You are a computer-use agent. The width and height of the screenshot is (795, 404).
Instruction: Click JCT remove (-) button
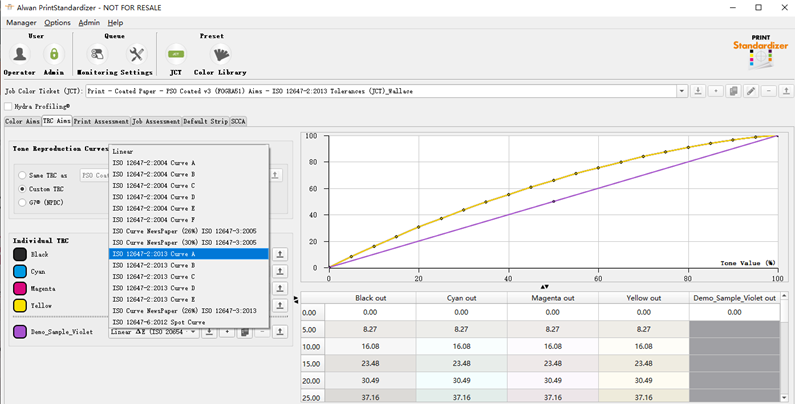769,91
